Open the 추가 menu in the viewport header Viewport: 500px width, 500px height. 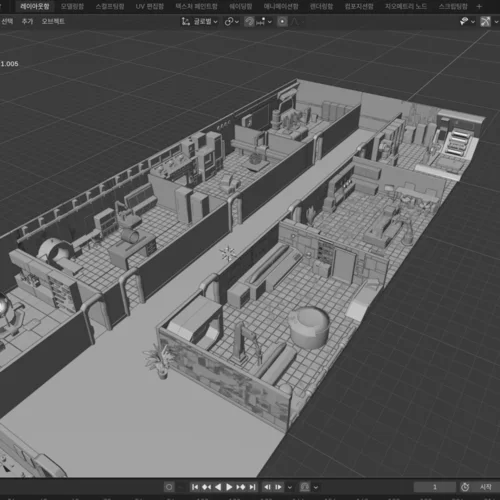tap(27, 22)
